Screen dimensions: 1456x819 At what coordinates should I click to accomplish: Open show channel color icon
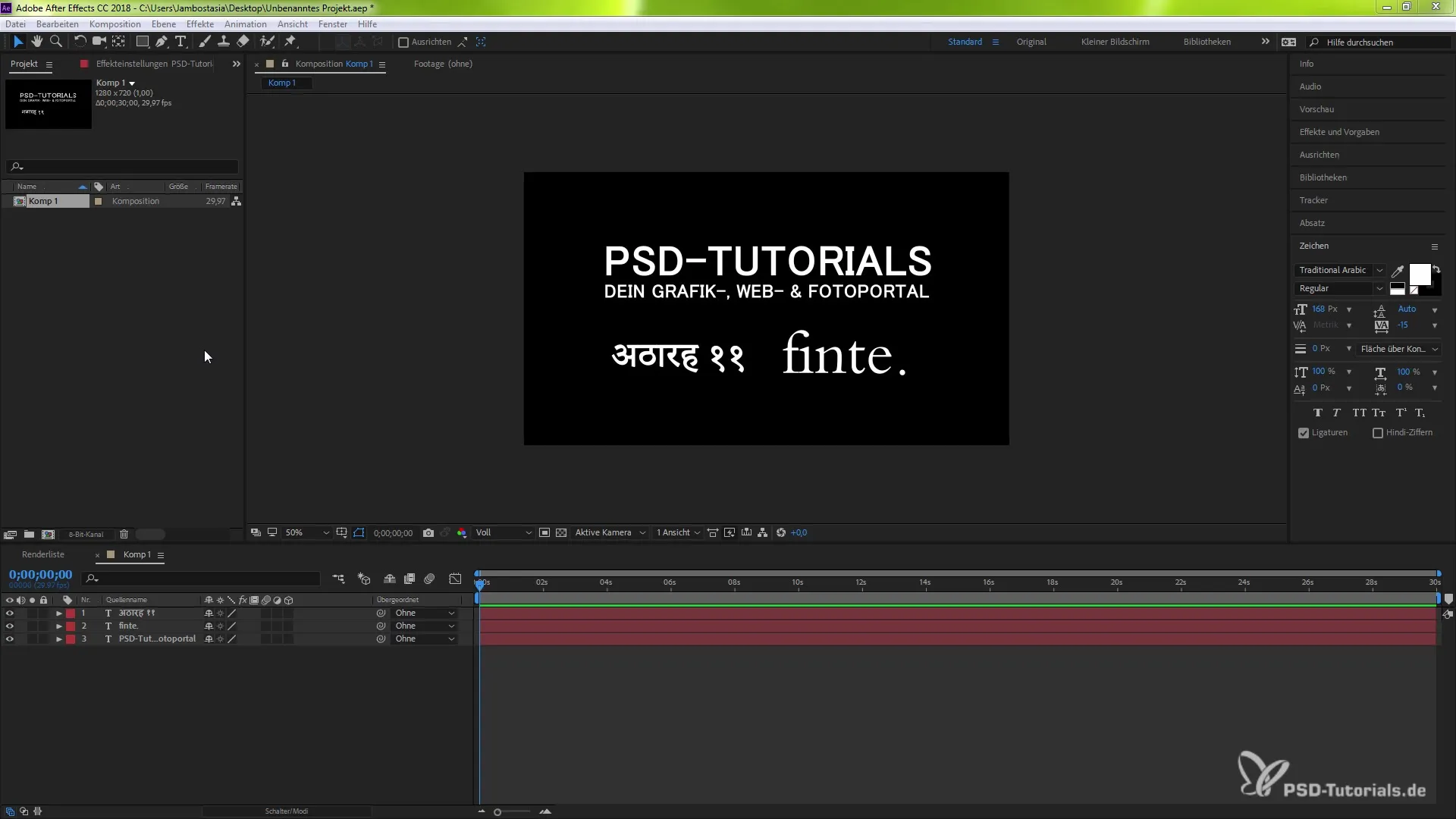coord(462,533)
